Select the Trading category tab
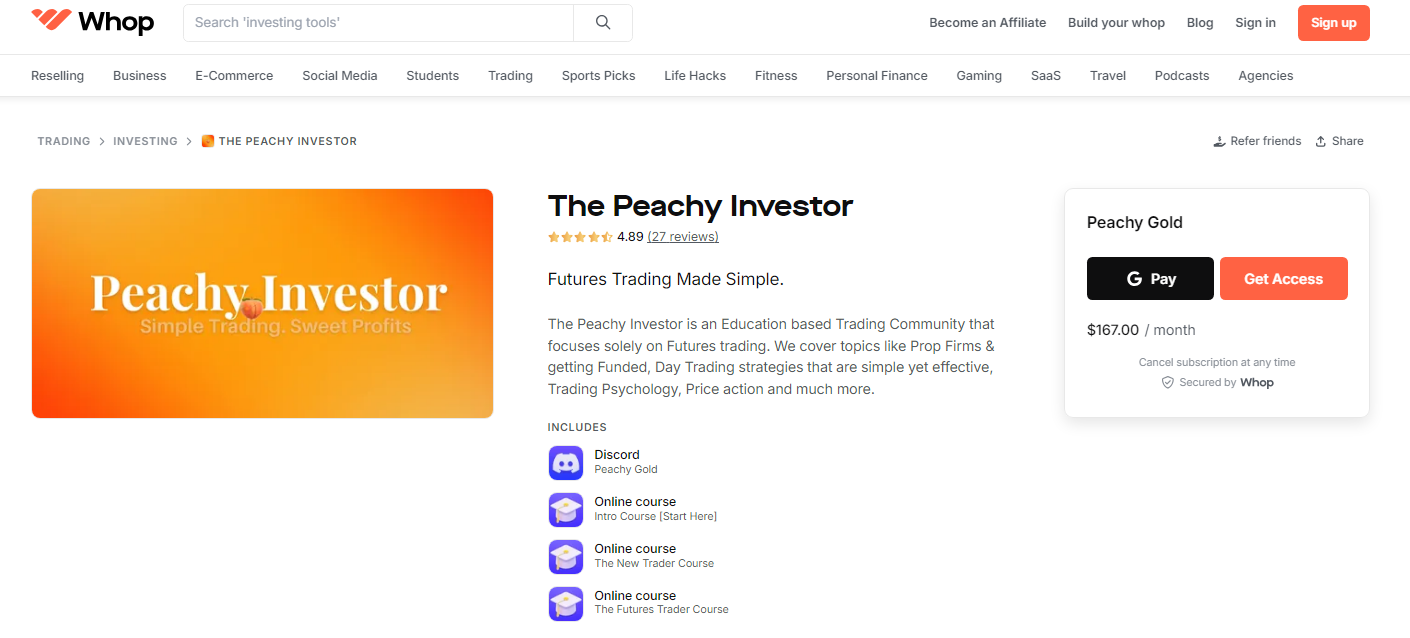This screenshot has width=1410, height=638. point(510,75)
